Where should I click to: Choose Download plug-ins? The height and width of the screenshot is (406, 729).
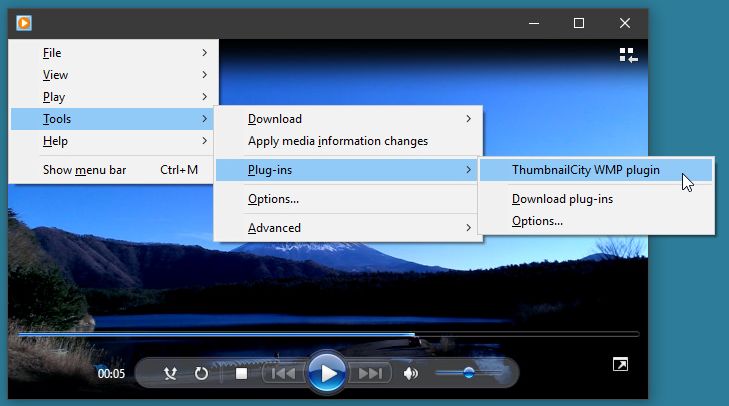[596, 199]
